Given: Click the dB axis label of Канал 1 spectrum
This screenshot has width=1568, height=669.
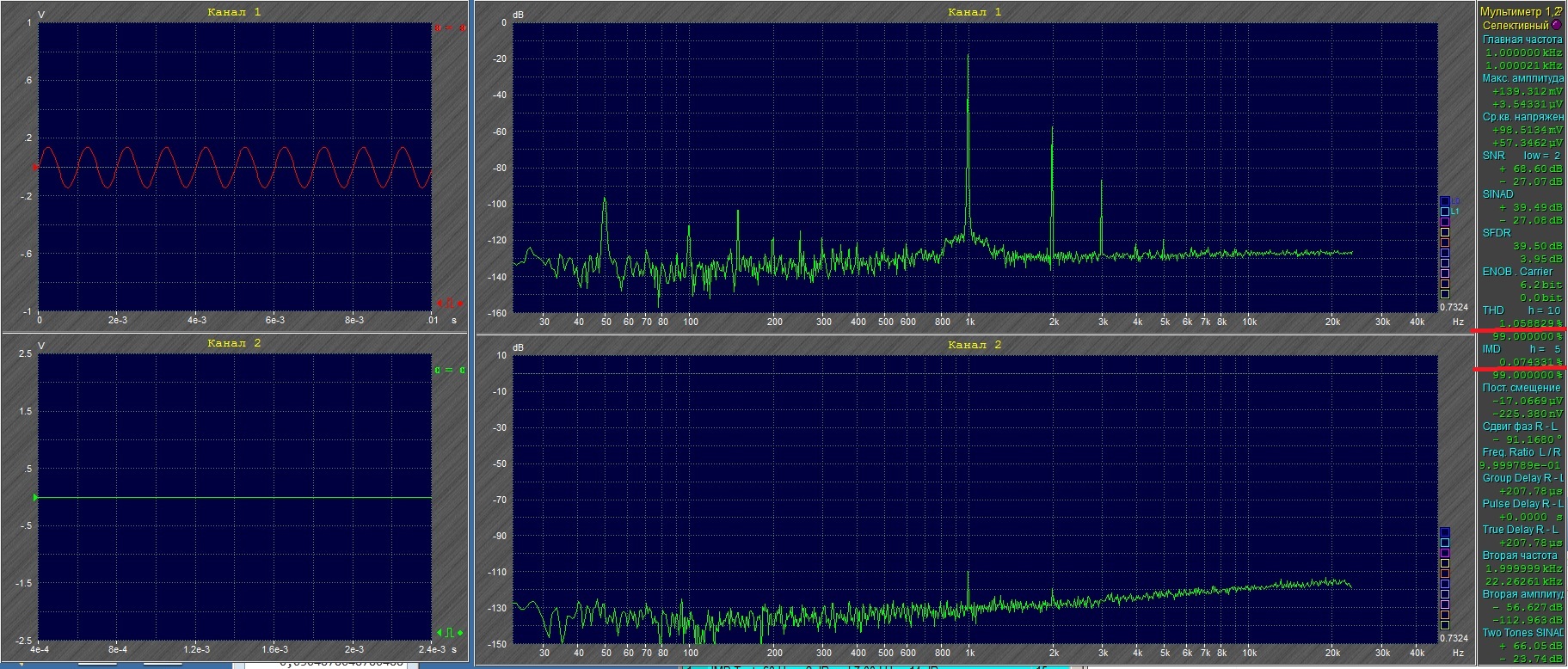Looking at the screenshot, I should point(518,15).
